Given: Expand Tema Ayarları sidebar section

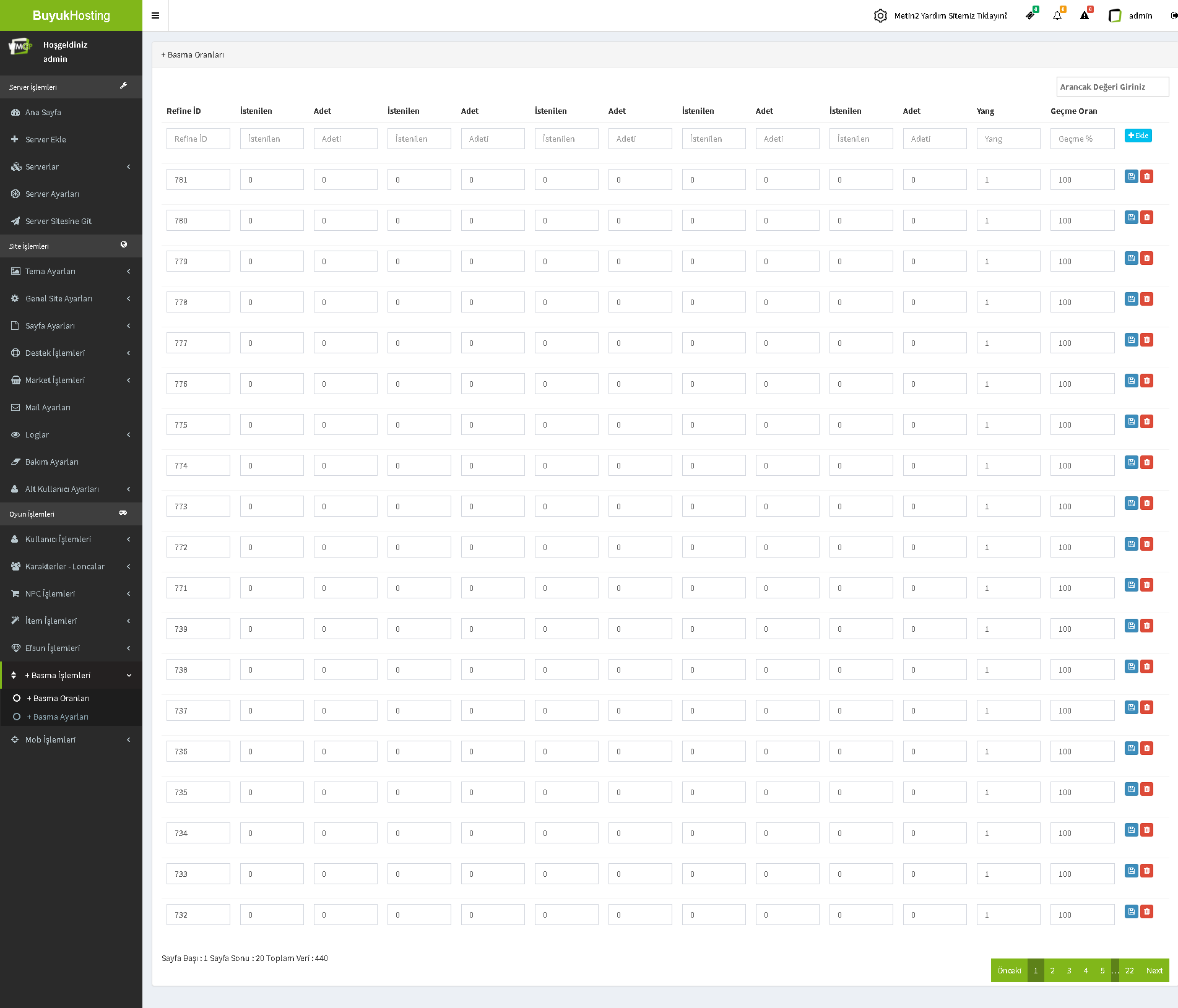Looking at the screenshot, I should click(x=71, y=271).
